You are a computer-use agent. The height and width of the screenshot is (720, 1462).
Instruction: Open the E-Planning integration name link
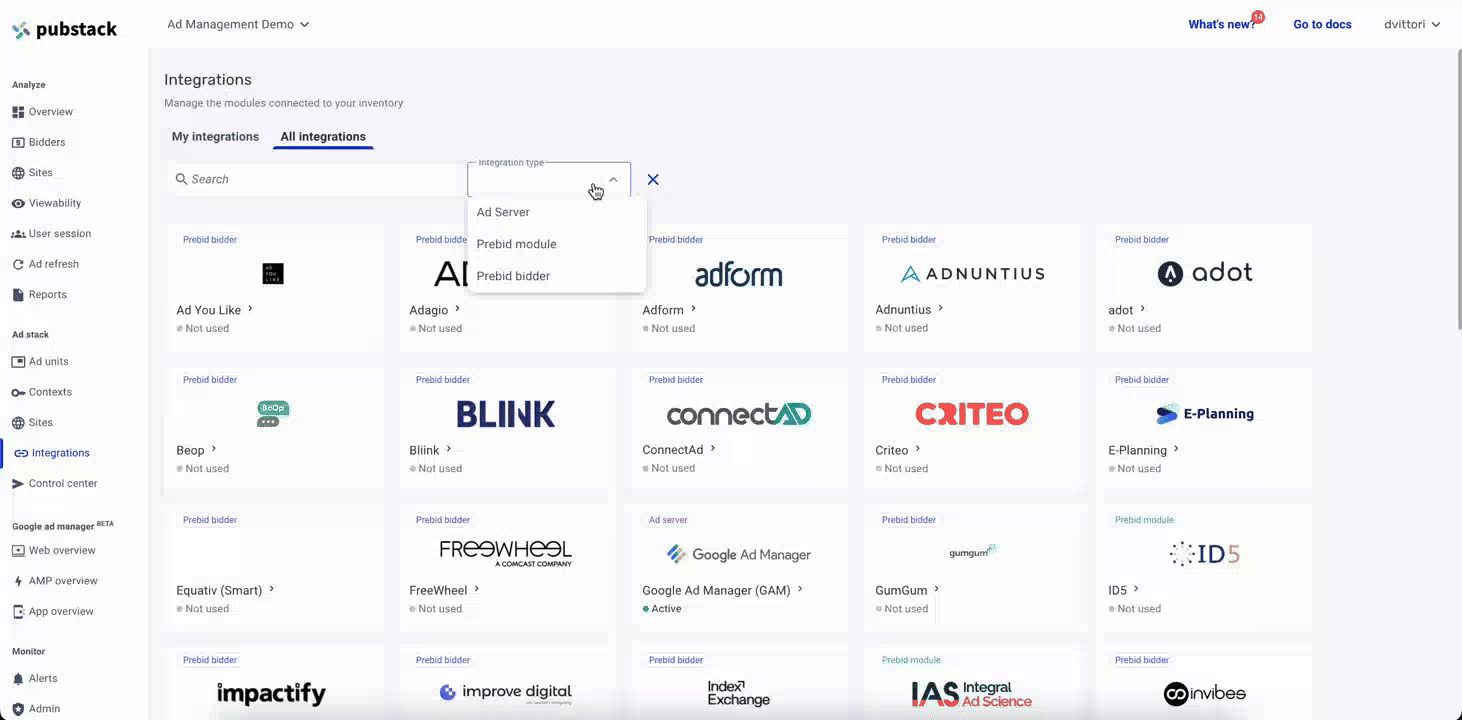pyautogui.click(x=1137, y=450)
